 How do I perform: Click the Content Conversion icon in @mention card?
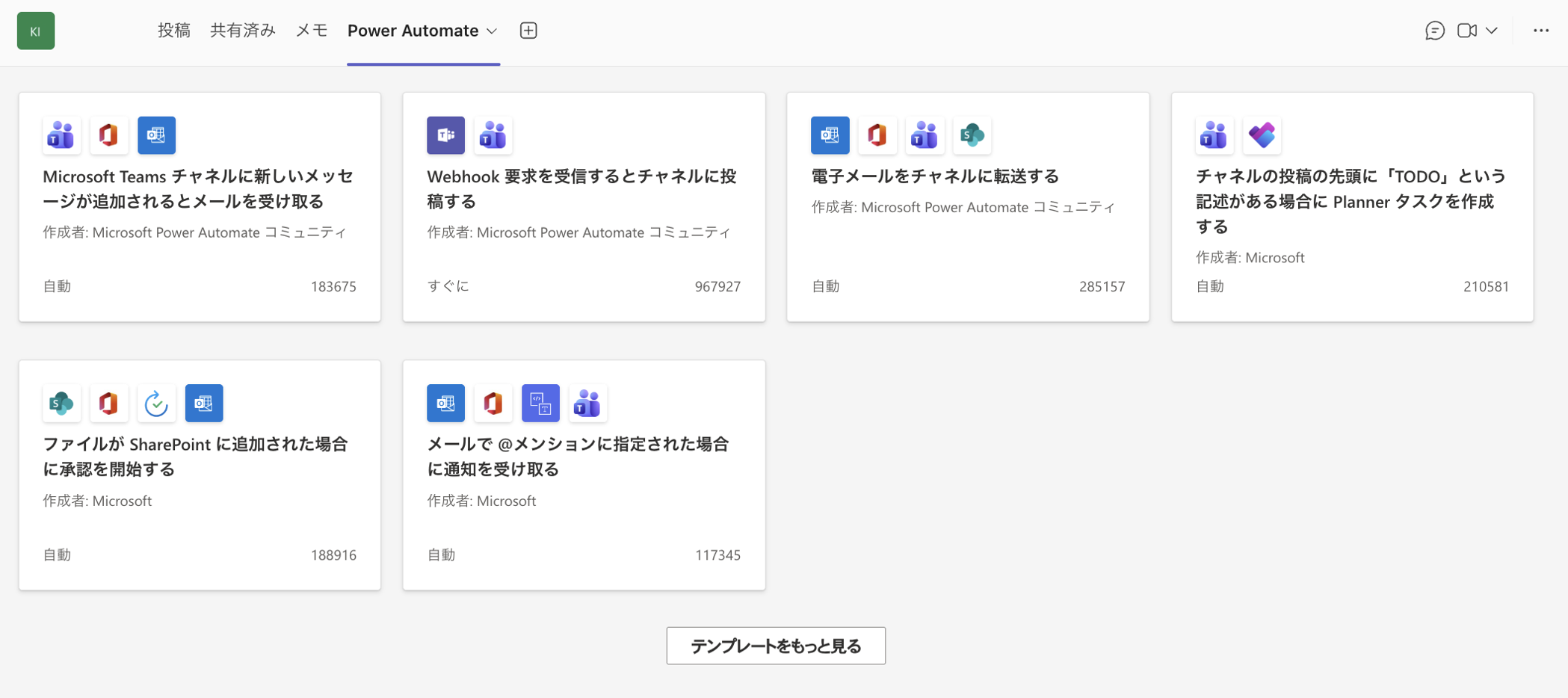point(541,404)
